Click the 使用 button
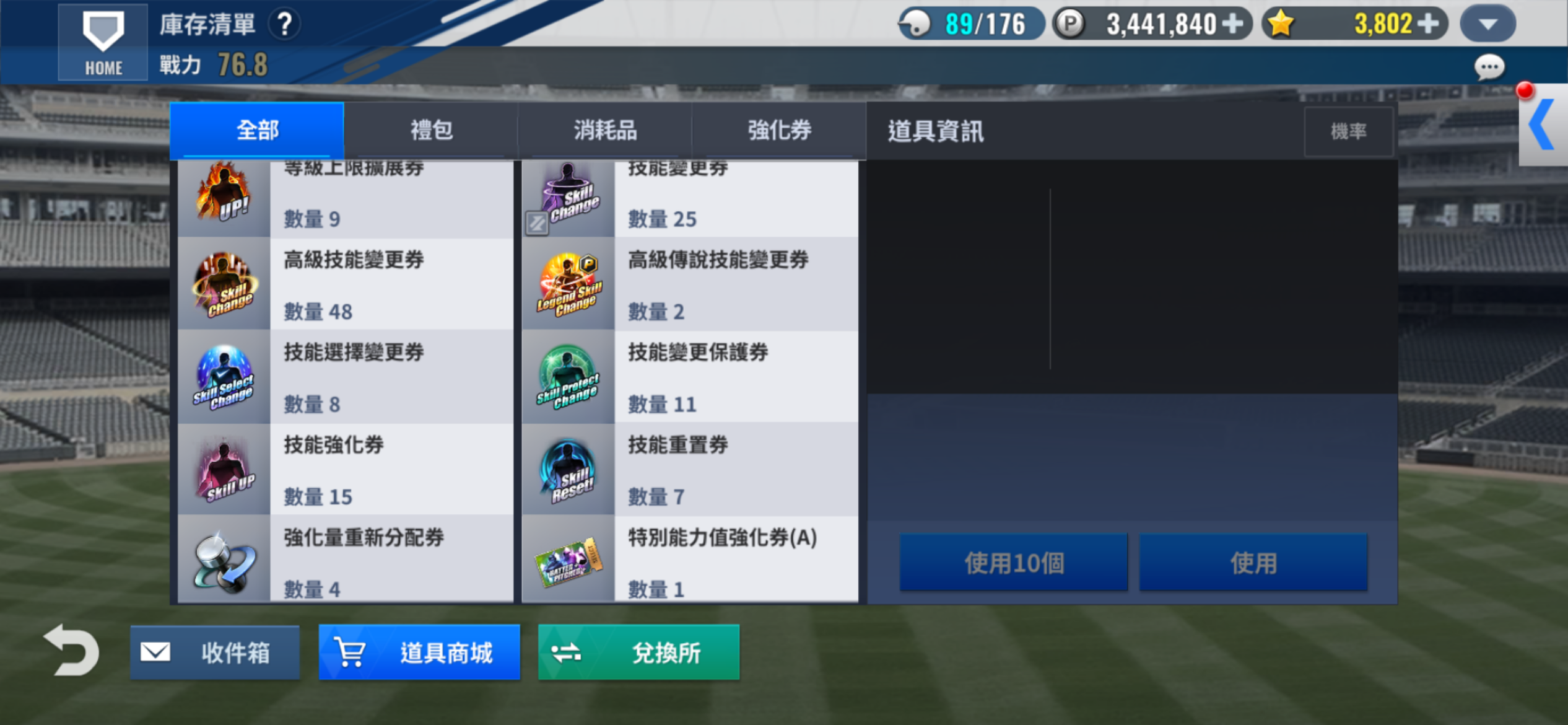The height and width of the screenshot is (725, 1568). [x=1253, y=563]
